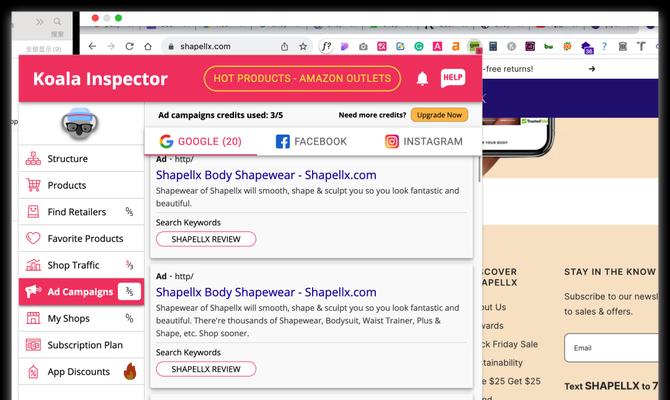Screen dimensions: 670x400
Task: Click the share icon in address bar
Action: click(x=284, y=46)
